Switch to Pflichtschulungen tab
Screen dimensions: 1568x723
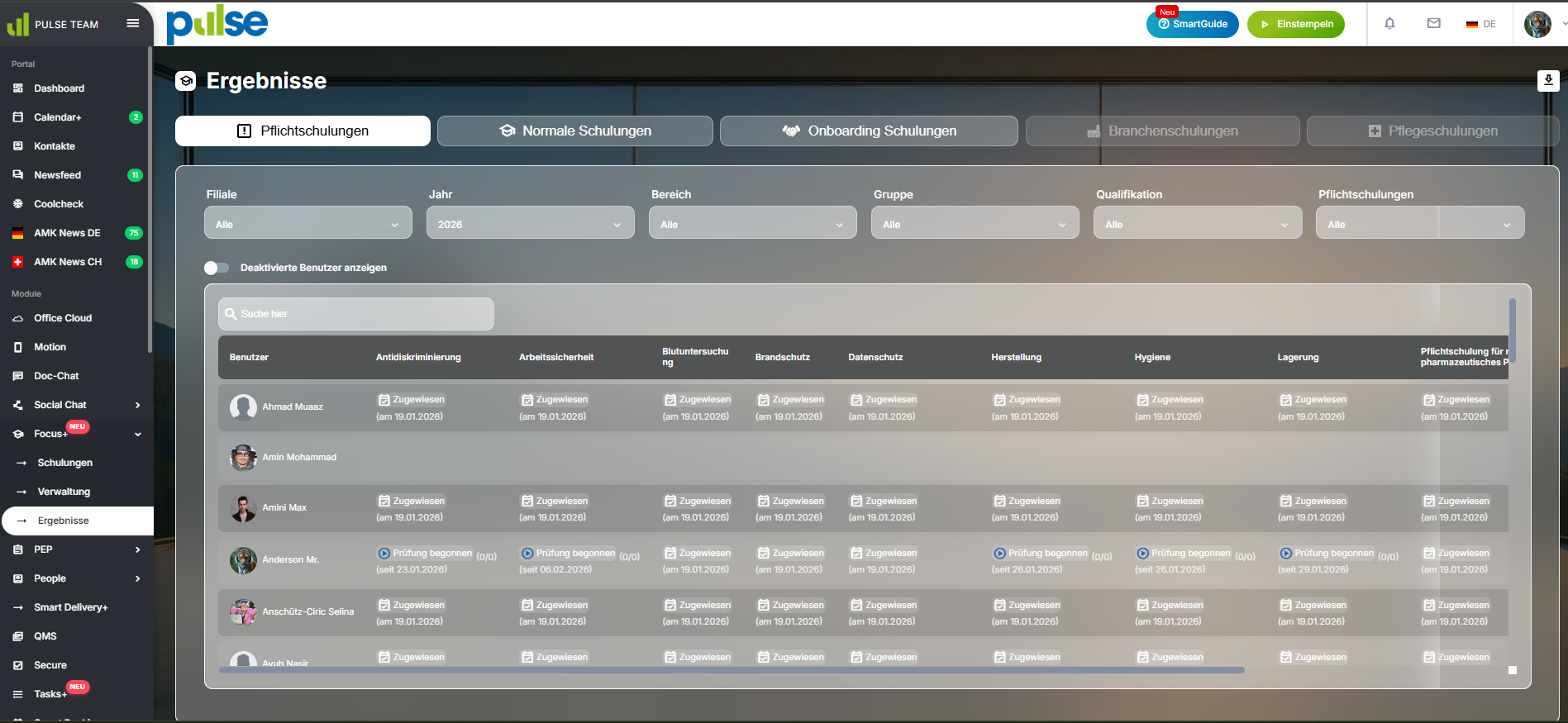pyautogui.click(x=303, y=131)
